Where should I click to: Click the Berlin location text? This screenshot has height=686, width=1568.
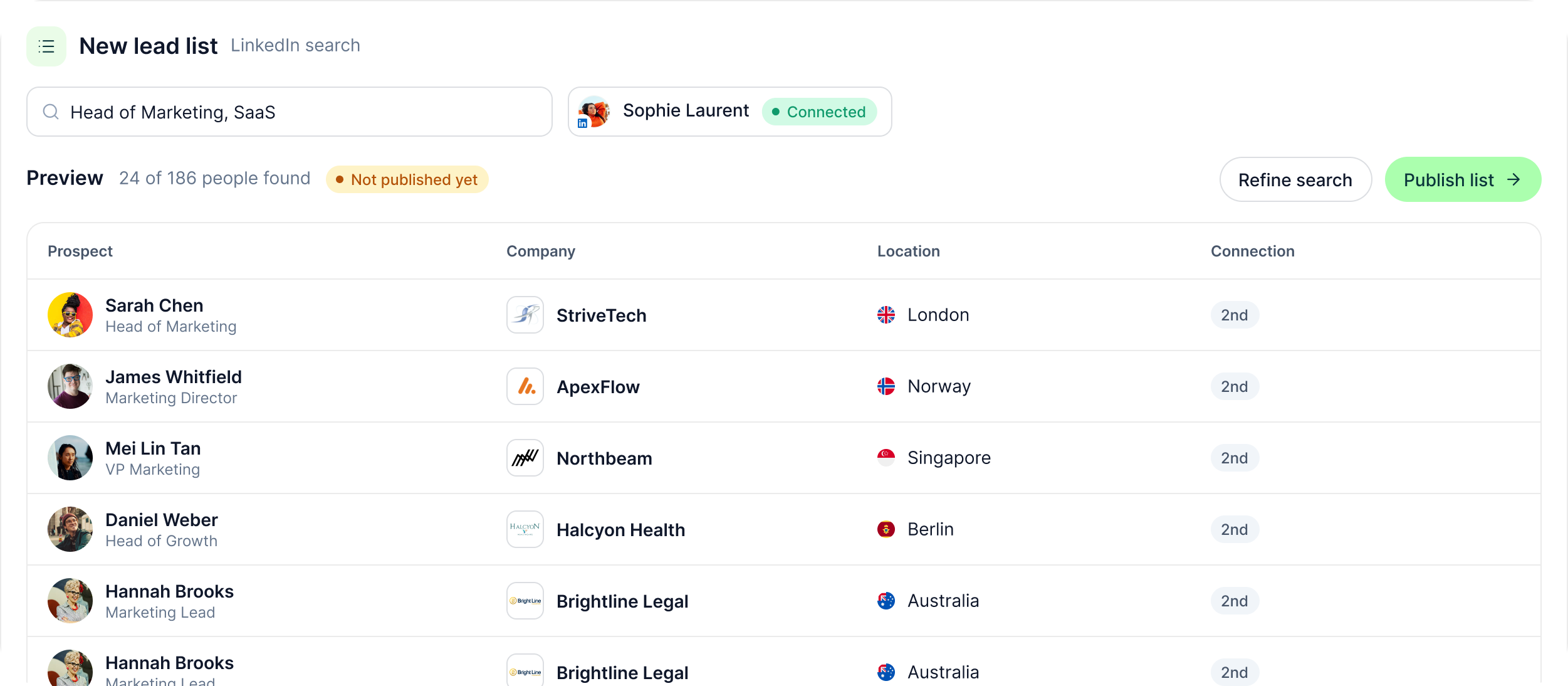(x=931, y=529)
